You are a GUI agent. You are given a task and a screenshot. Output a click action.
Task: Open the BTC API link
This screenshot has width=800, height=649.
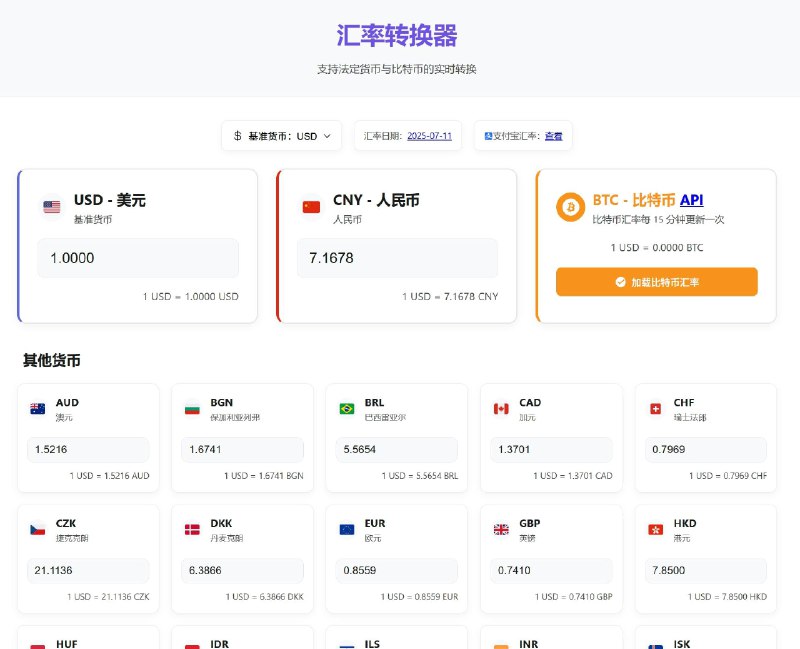coord(690,200)
